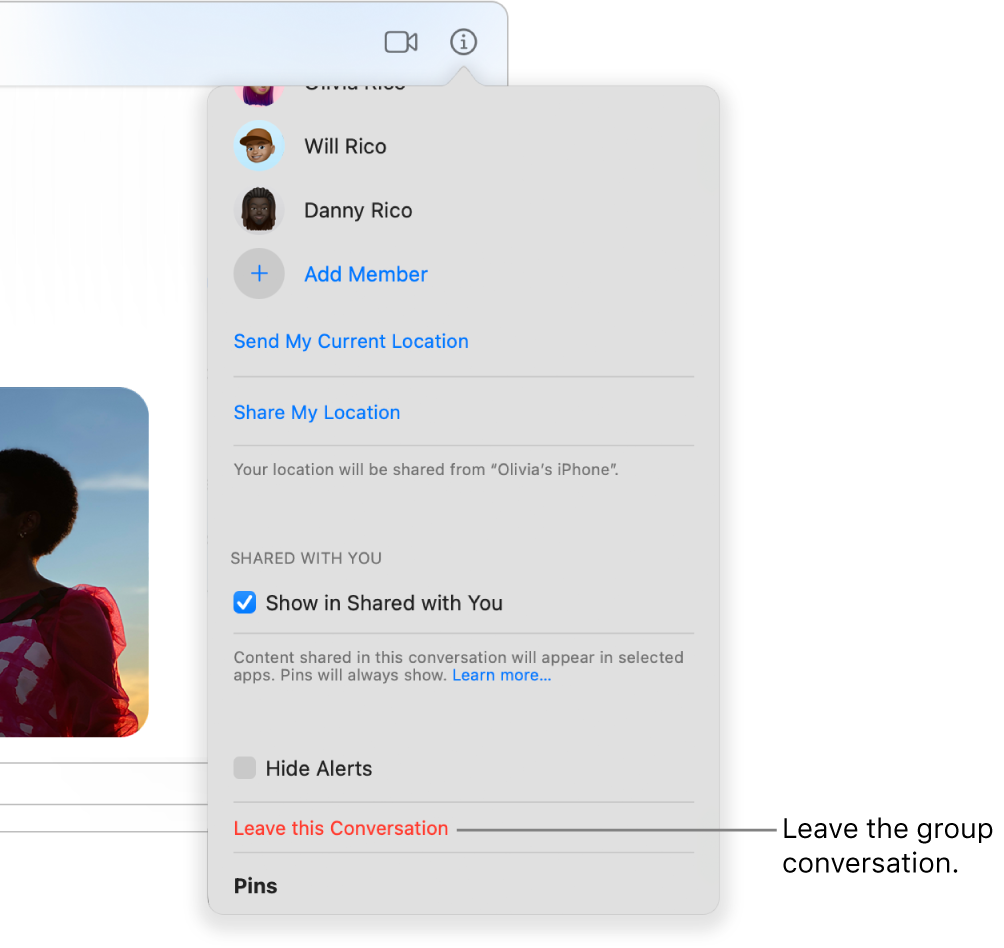
Task: Open the sunset photo in conversation
Action: click(x=74, y=562)
